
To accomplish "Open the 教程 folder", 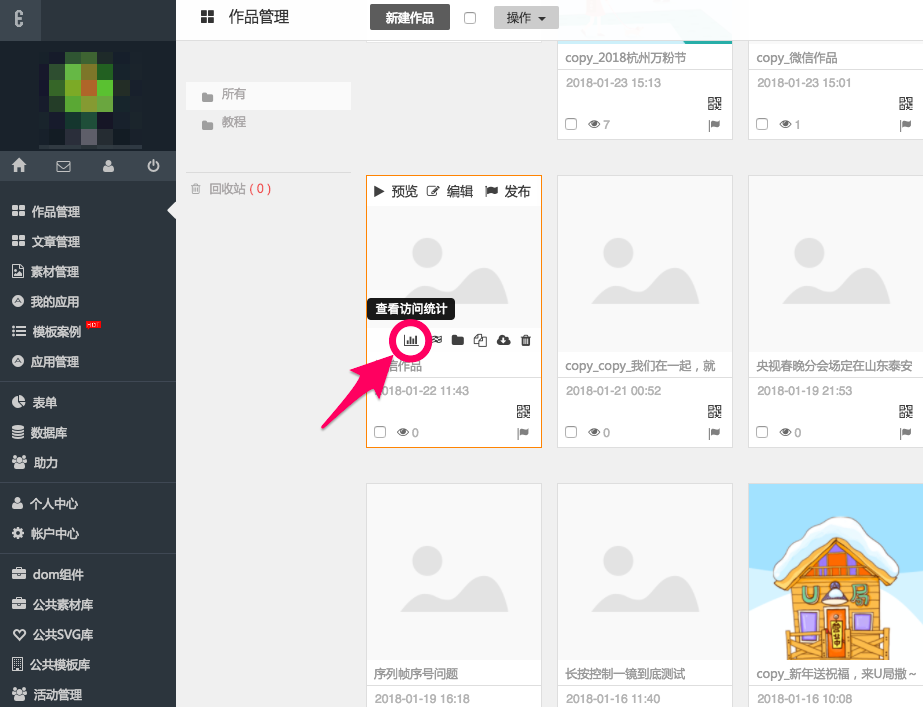I will [x=233, y=122].
